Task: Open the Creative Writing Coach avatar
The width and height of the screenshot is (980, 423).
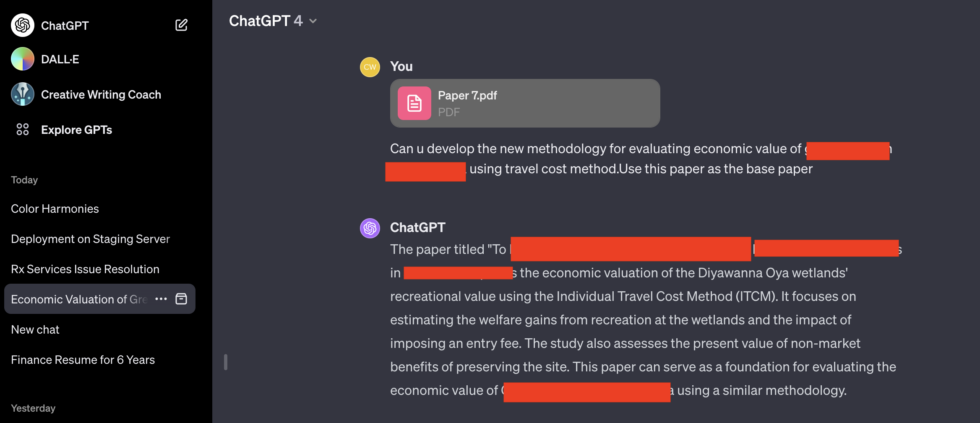Action: [22, 94]
